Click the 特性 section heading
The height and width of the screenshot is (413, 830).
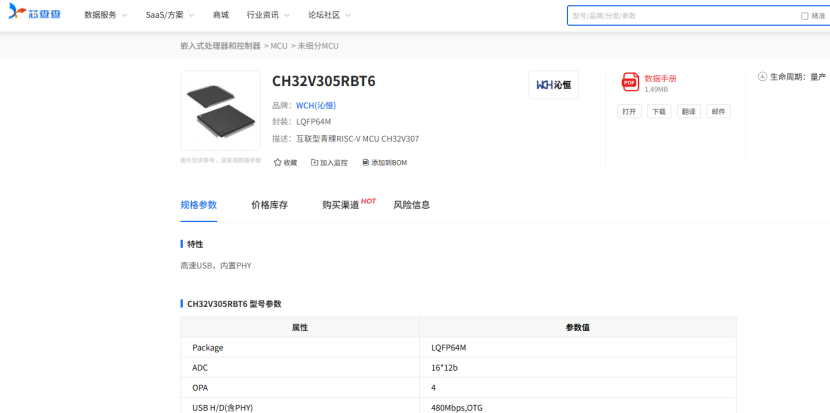tap(195, 244)
